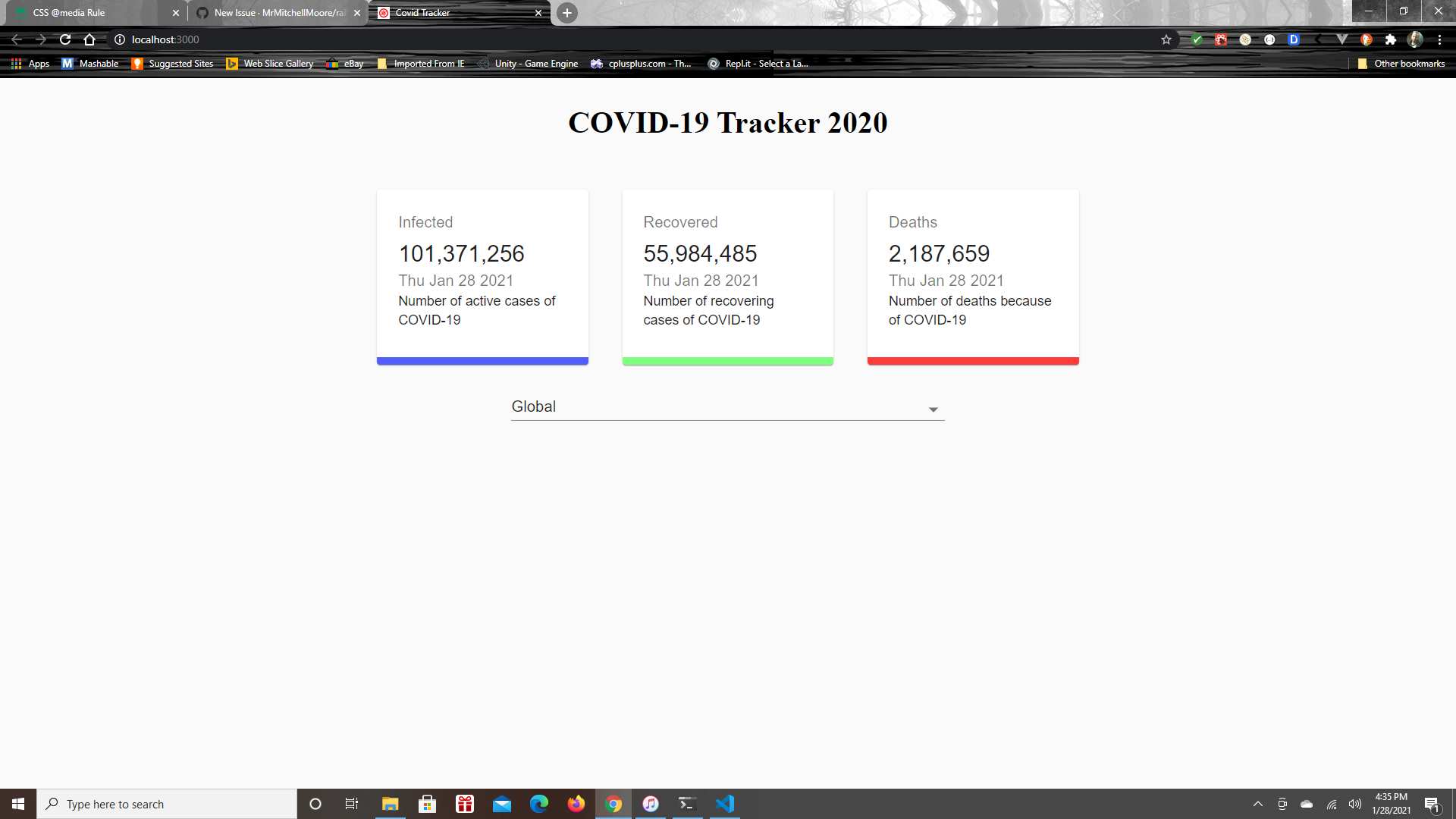Click the Deaths card count 2,187,659
The image size is (1456, 819).
point(939,253)
